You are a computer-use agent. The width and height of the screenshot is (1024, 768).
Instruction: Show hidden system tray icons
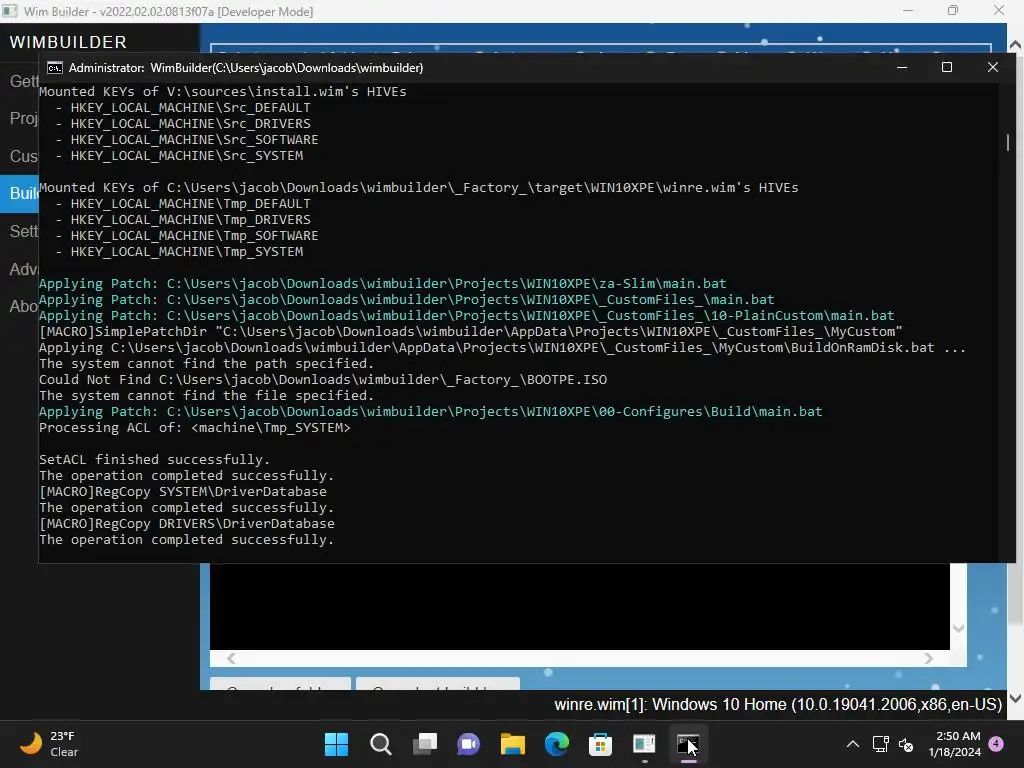pos(853,744)
